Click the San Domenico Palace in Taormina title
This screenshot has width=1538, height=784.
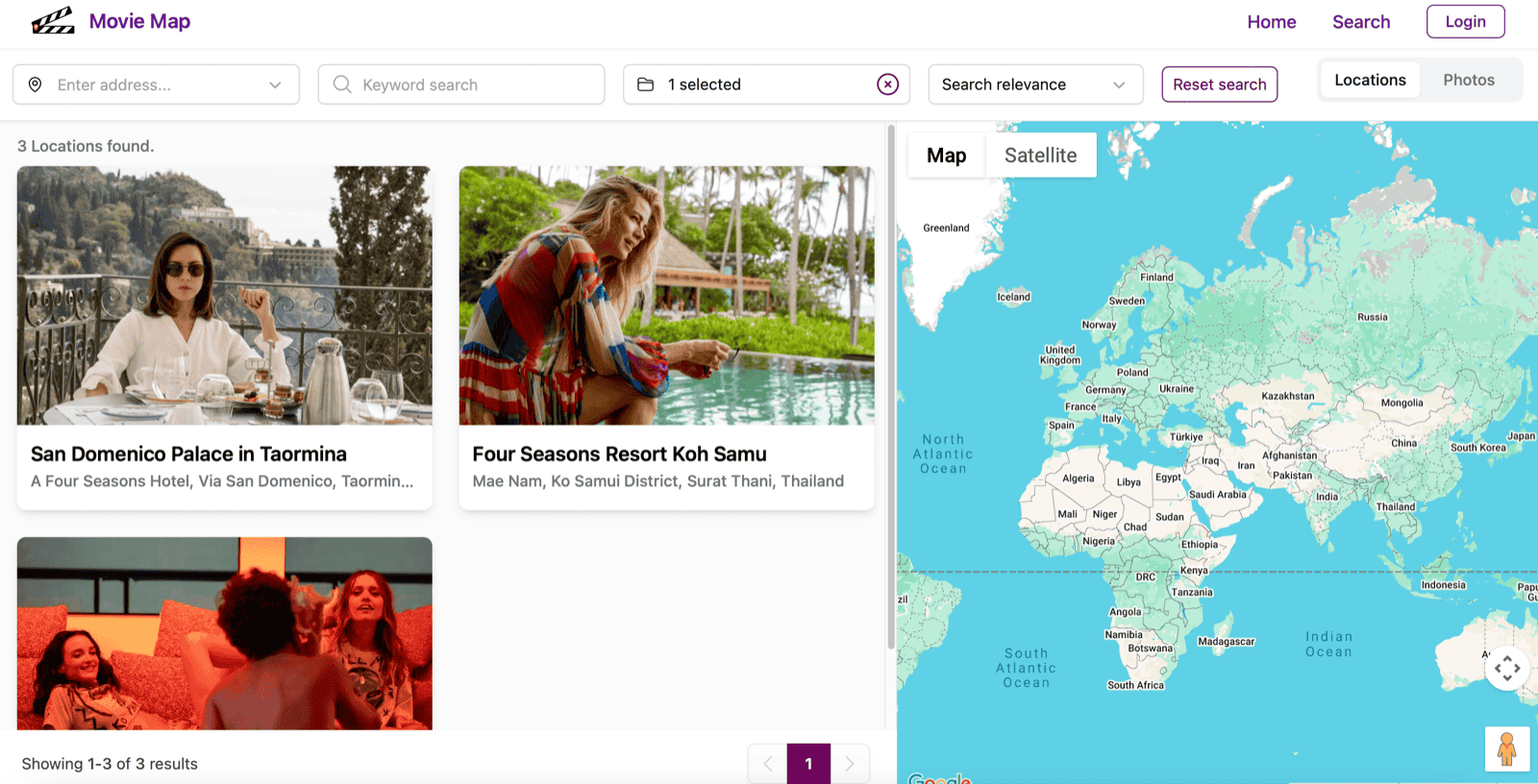(x=188, y=453)
